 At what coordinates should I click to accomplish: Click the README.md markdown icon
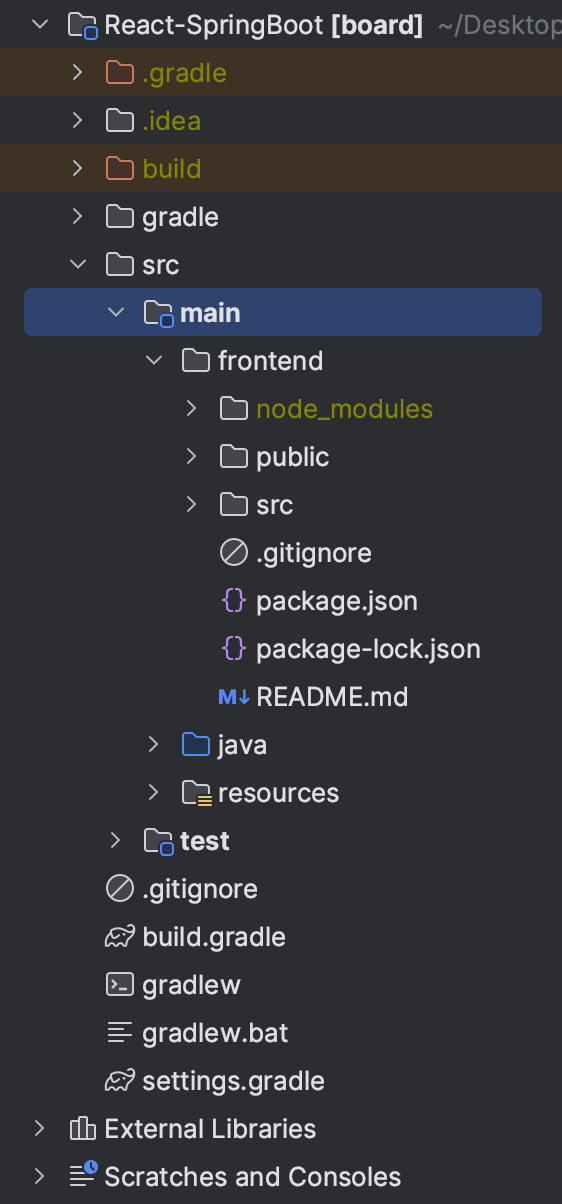tap(233, 697)
